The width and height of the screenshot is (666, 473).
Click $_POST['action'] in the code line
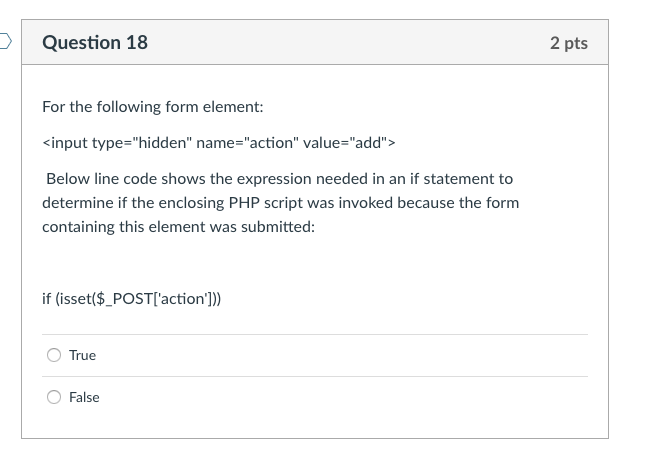click(x=153, y=298)
